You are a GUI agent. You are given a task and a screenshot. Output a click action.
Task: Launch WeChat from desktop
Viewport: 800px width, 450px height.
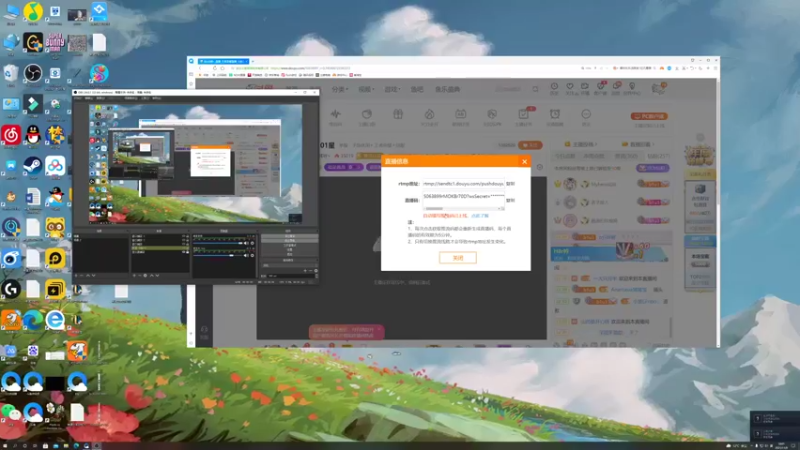click(x=11, y=412)
